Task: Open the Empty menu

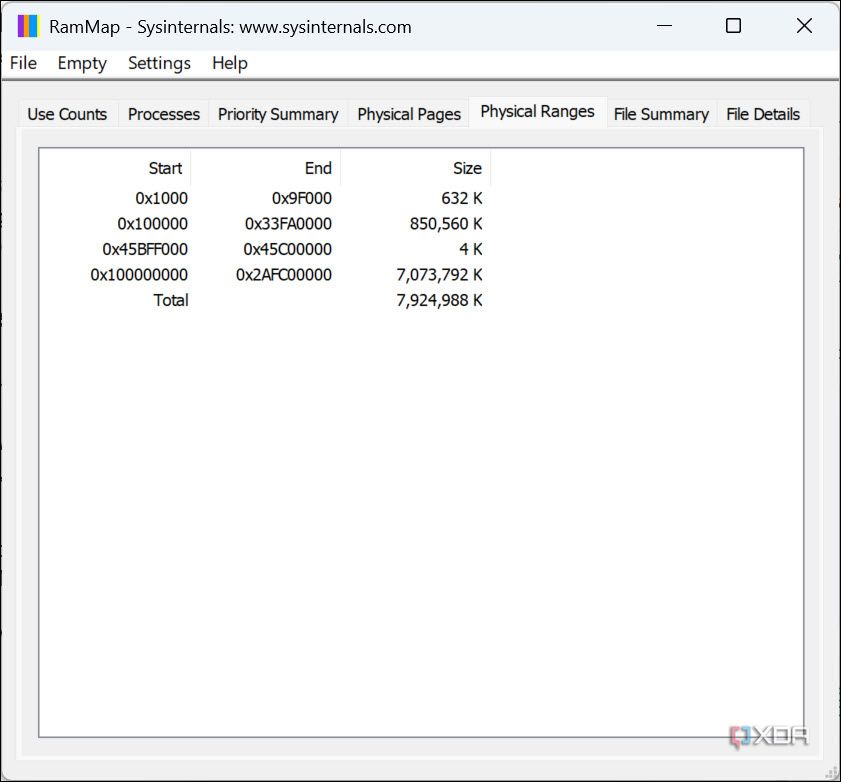Action: pos(81,63)
